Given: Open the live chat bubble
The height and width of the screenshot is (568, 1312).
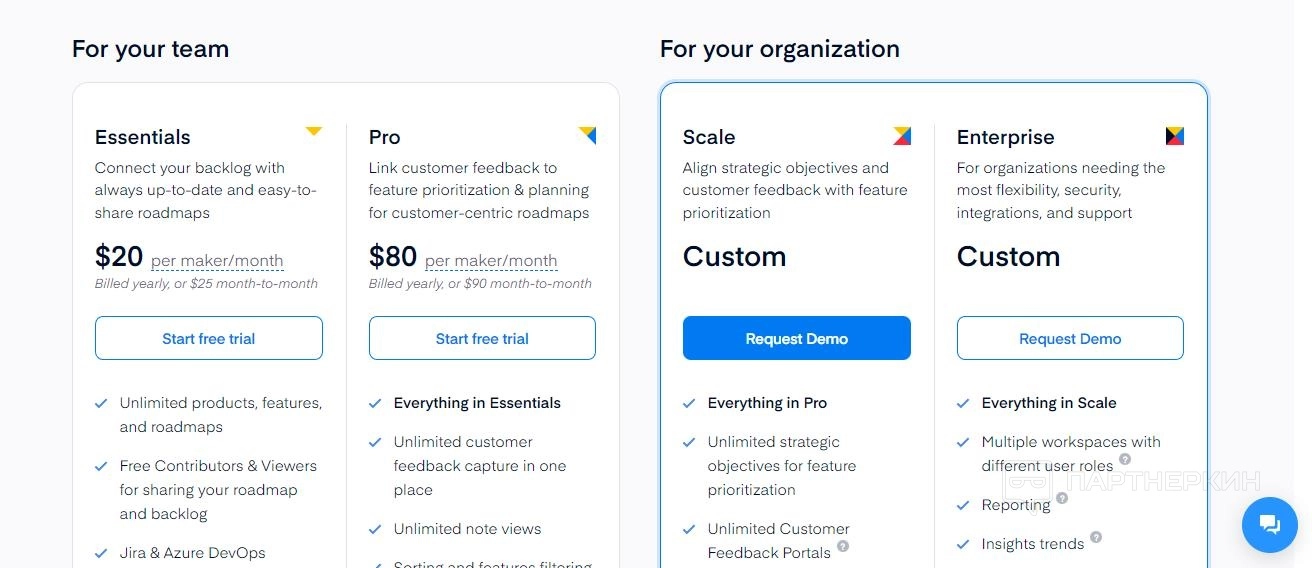Looking at the screenshot, I should pyautogui.click(x=1269, y=524).
